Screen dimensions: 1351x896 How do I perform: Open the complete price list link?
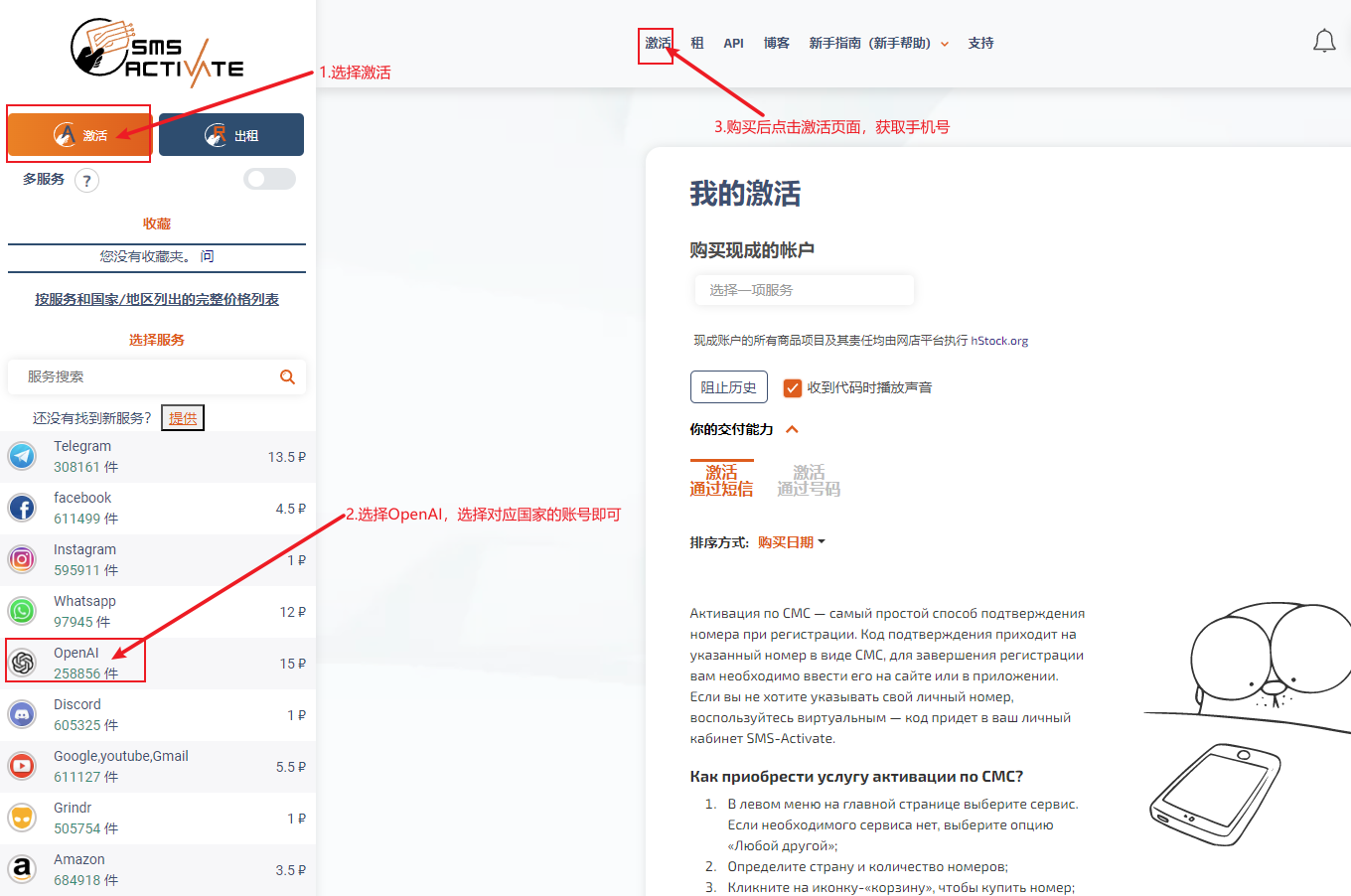(157, 299)
